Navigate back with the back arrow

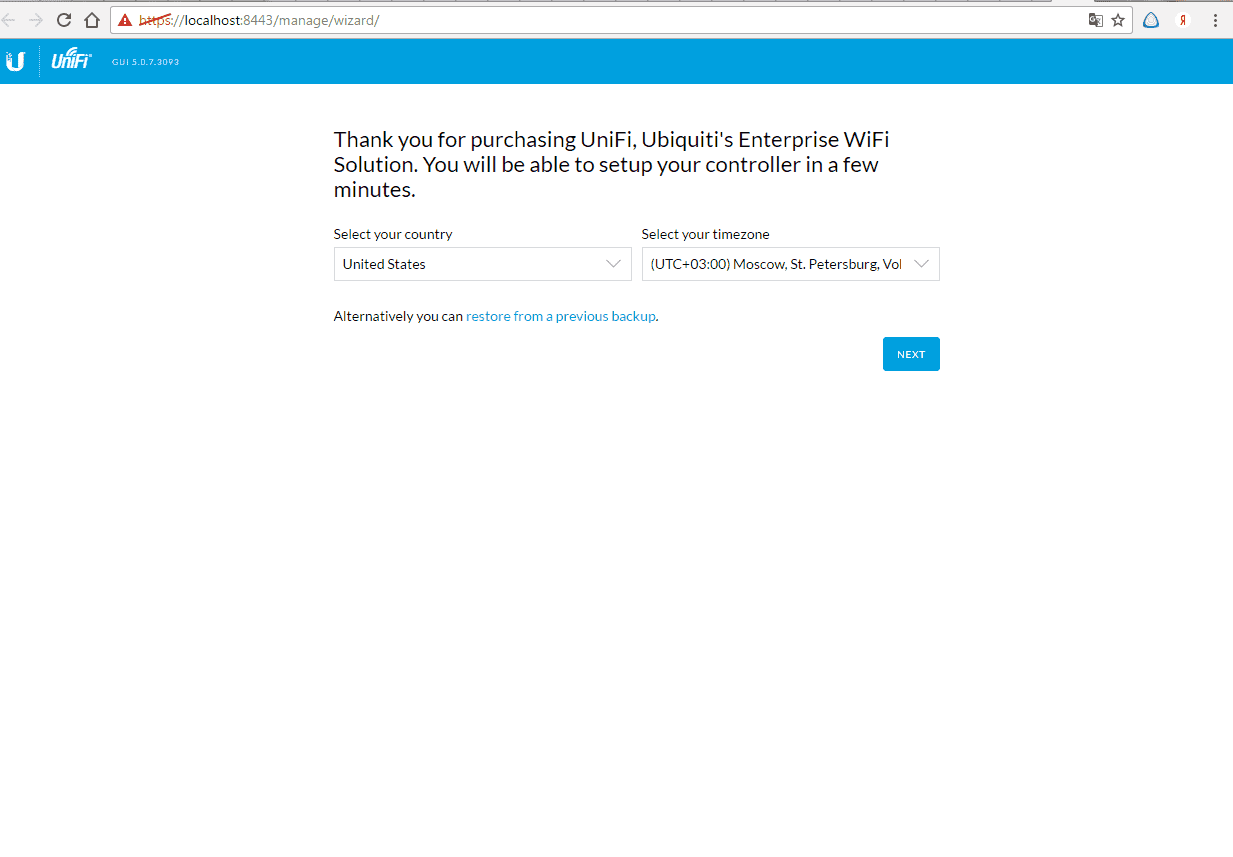[x=9, y=20]
